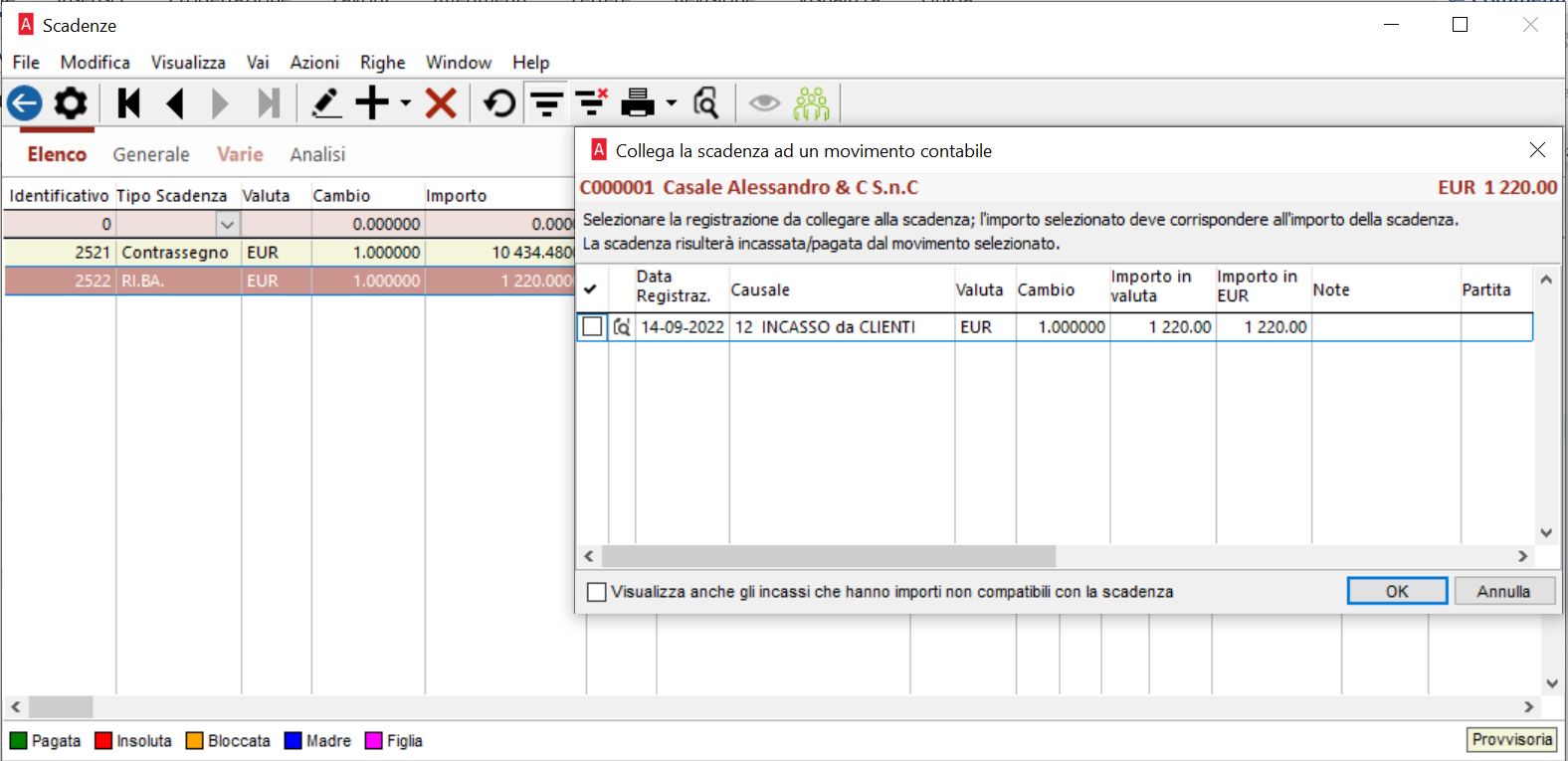Click the blue back arrow icon
Viewport: 1568px width, 761px height.
pyautogui.click(x=25, y=102)
